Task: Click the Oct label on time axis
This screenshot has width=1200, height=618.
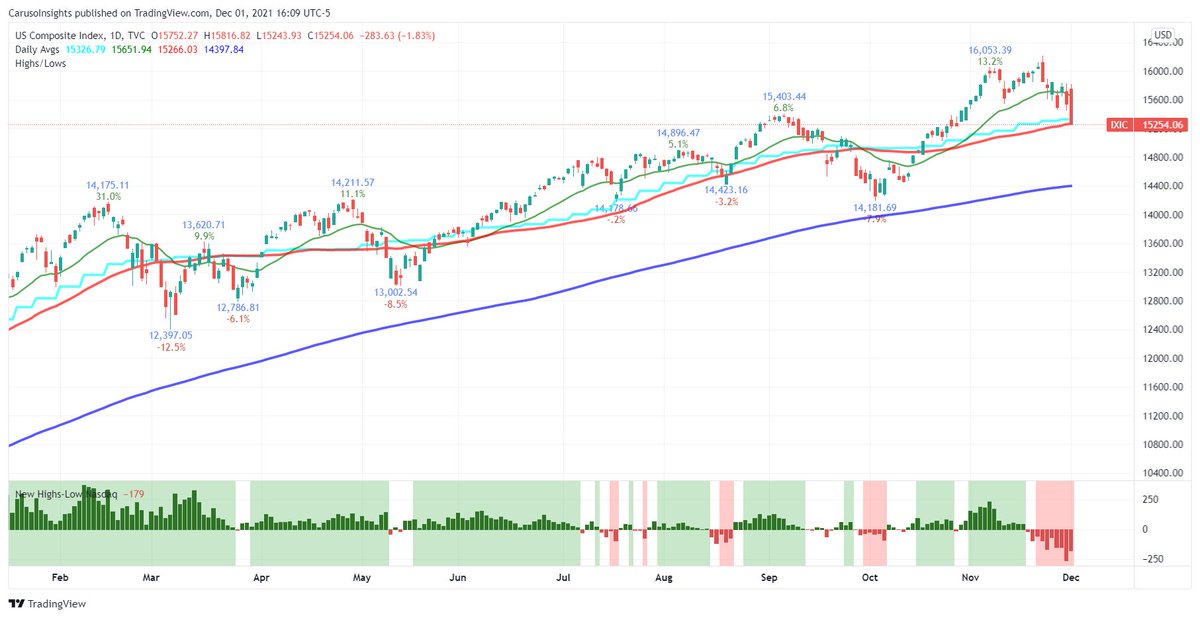Action: tap(869, 578)
